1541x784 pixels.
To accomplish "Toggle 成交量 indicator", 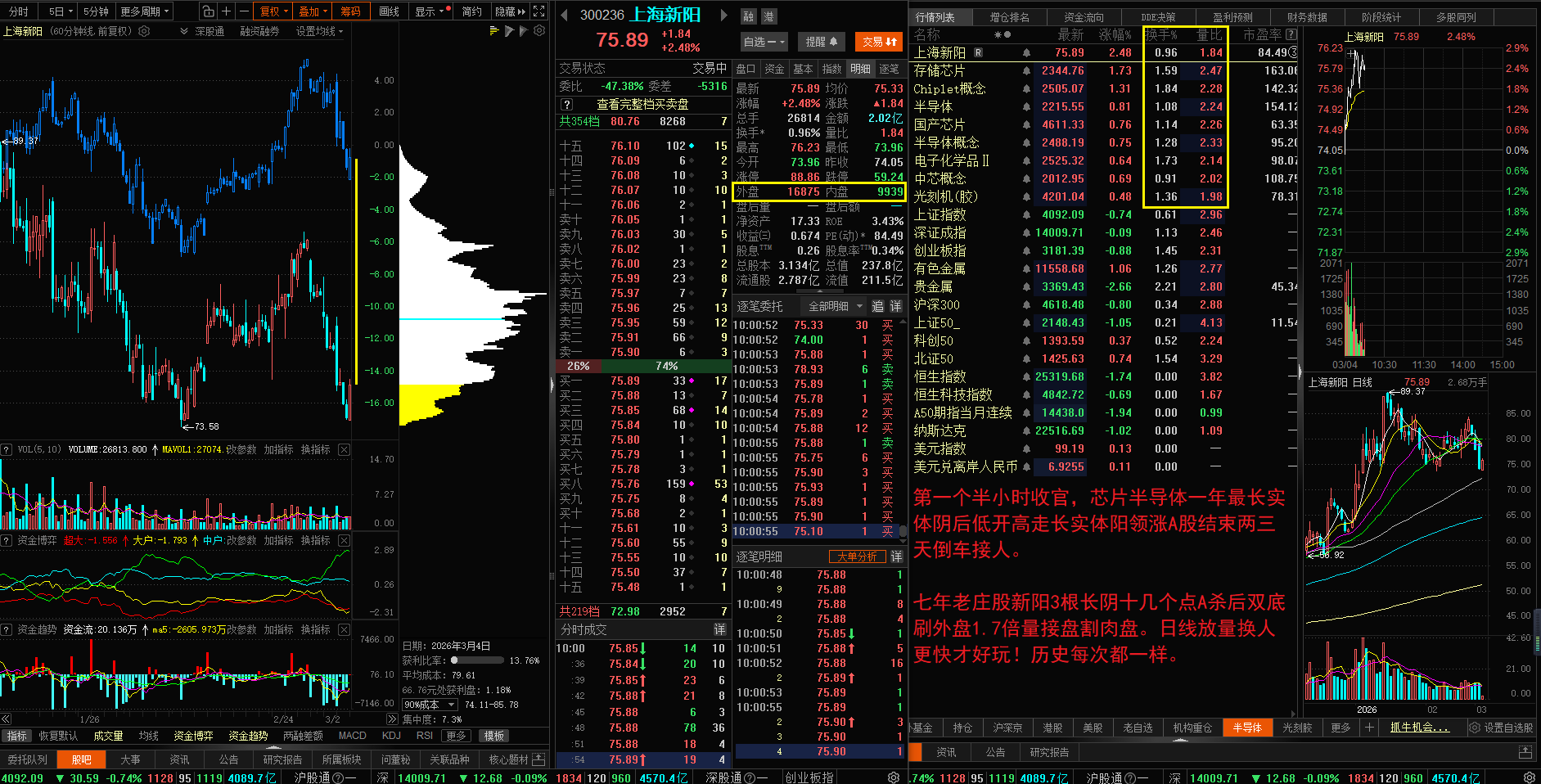I will click(108, 736).
